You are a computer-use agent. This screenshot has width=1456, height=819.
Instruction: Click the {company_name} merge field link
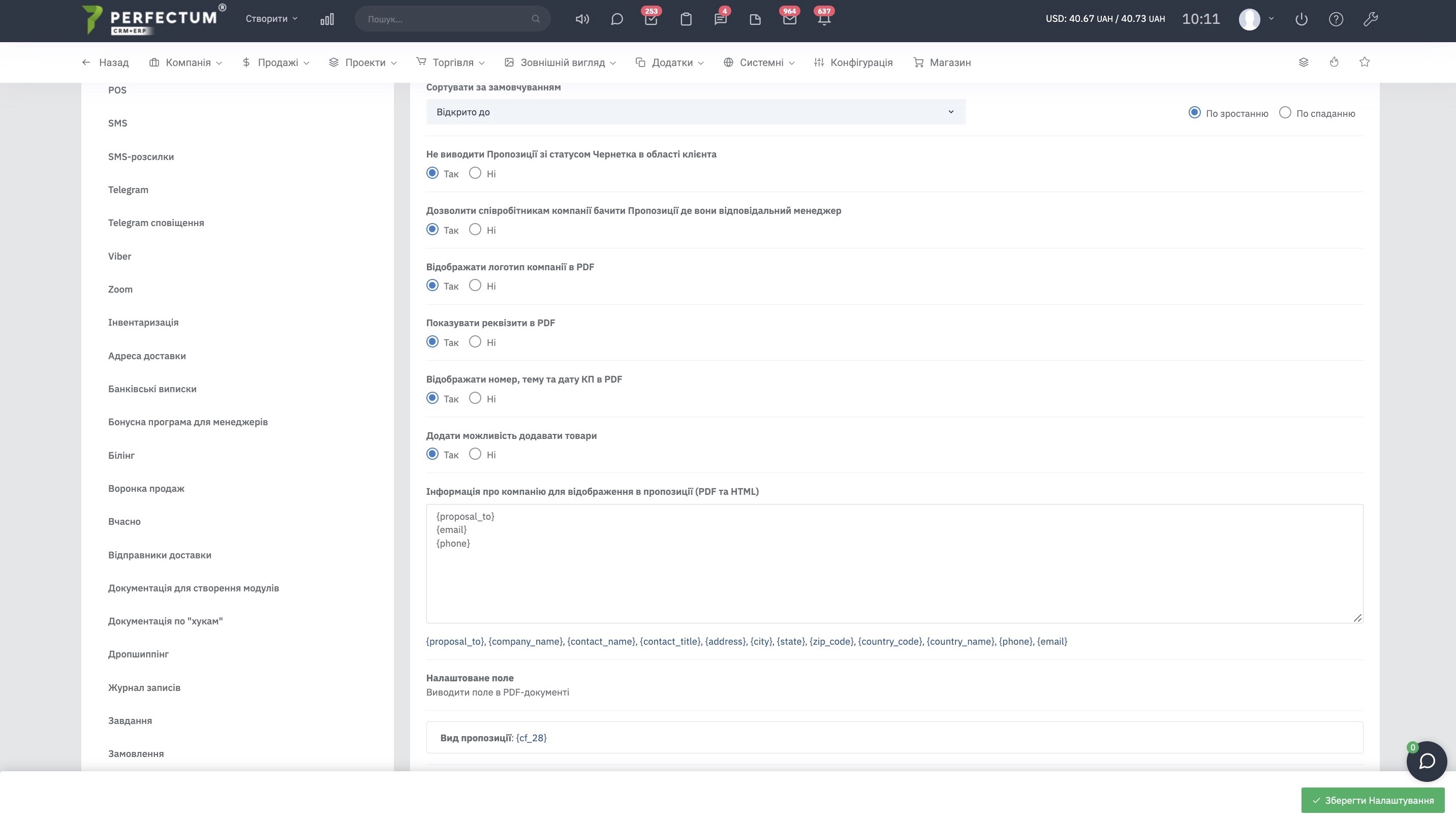525,642
